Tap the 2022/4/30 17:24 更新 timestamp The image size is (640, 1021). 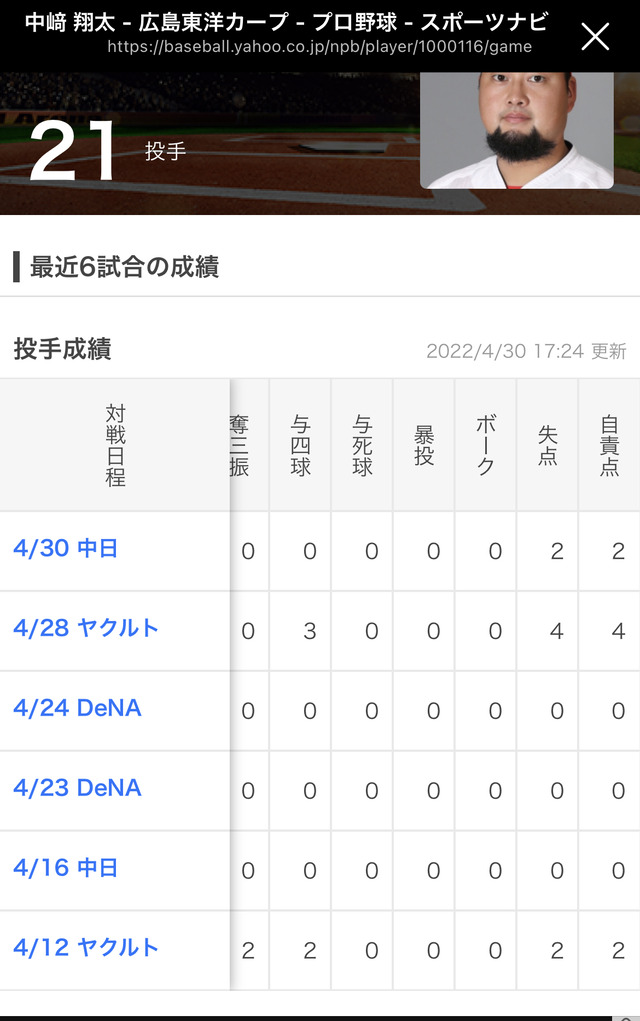coord(526,351)
